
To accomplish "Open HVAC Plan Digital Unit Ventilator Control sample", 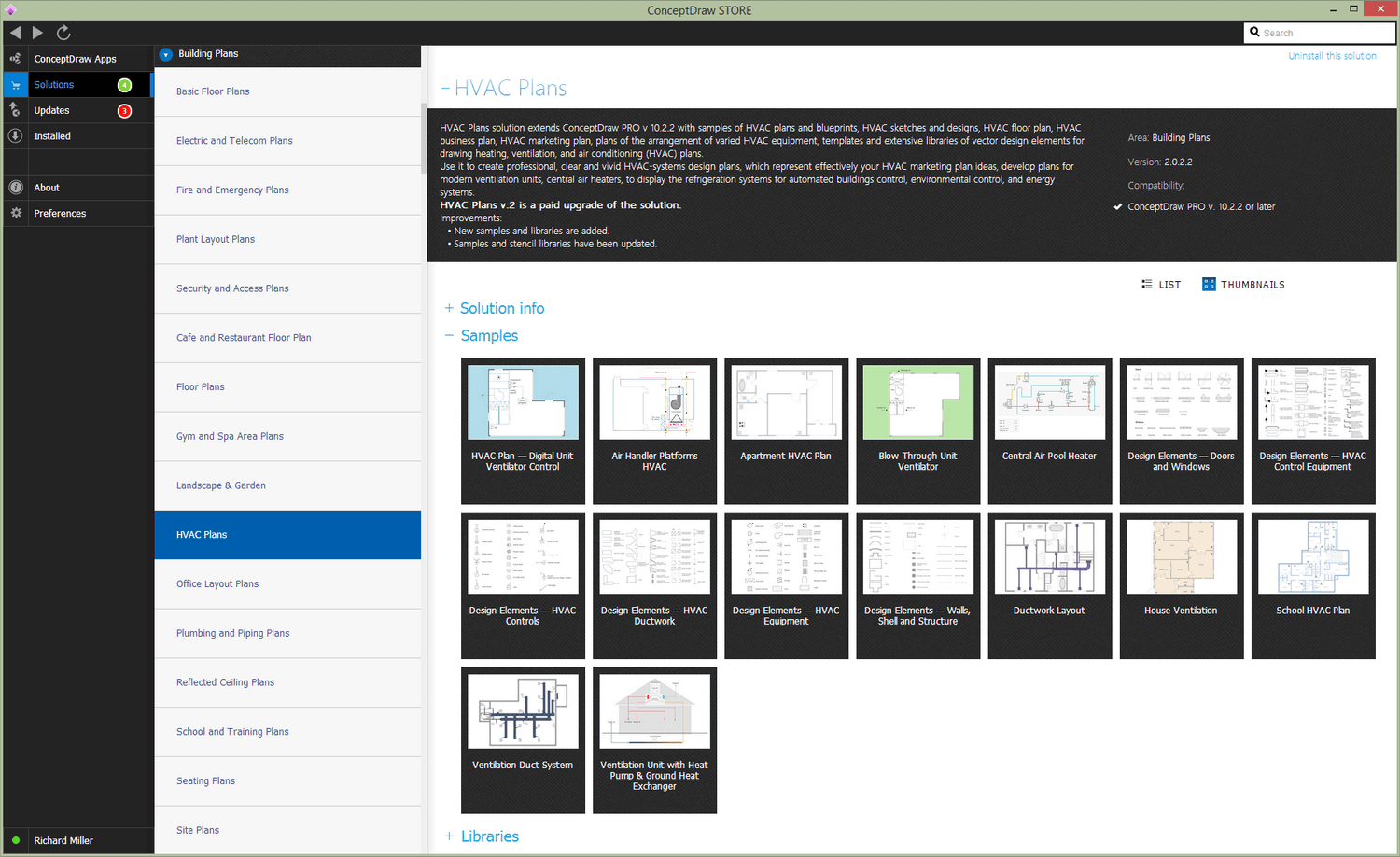I will [x=523, y=431].
